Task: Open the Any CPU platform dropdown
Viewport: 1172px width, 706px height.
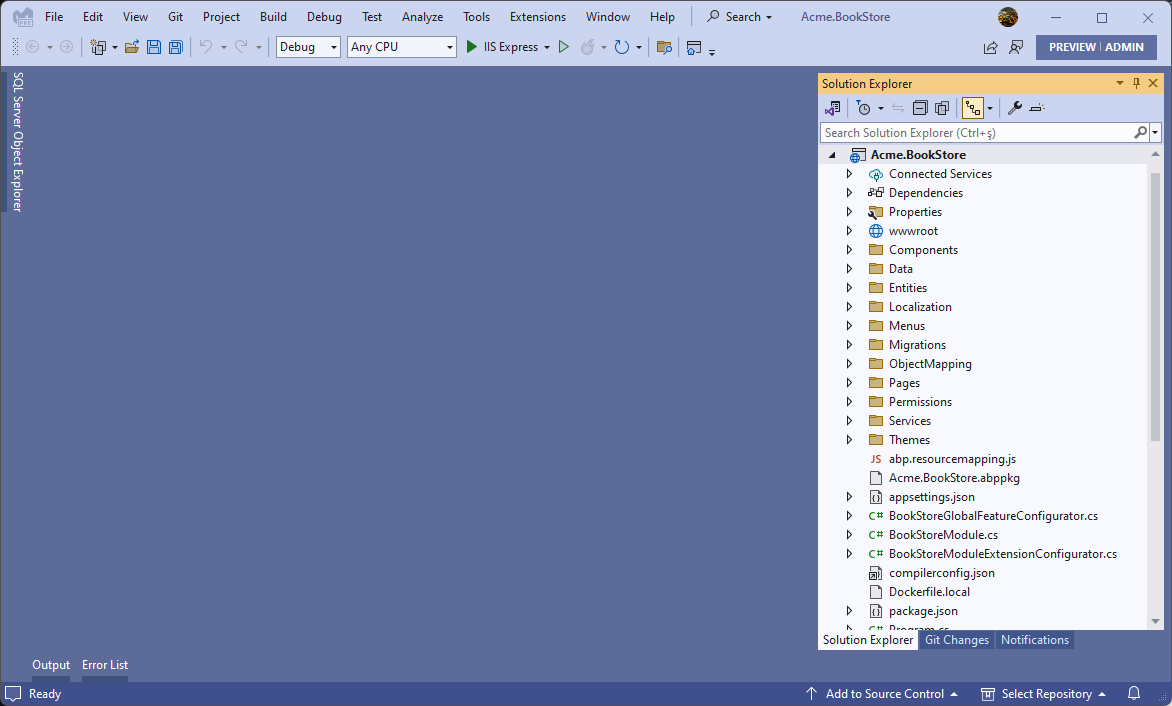Action: [x=401, y=47]
